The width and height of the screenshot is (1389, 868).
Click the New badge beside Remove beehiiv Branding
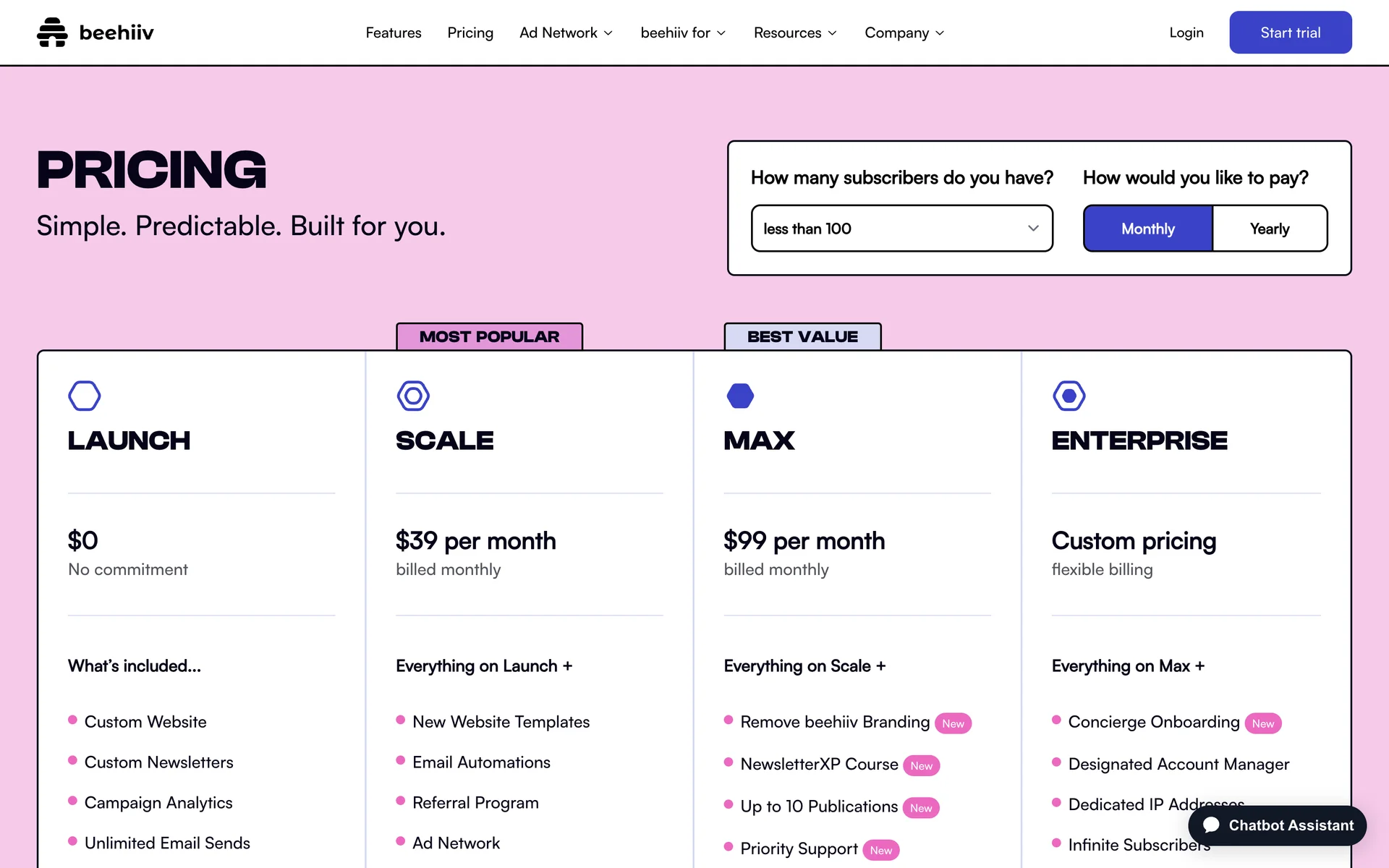point(953,723)
